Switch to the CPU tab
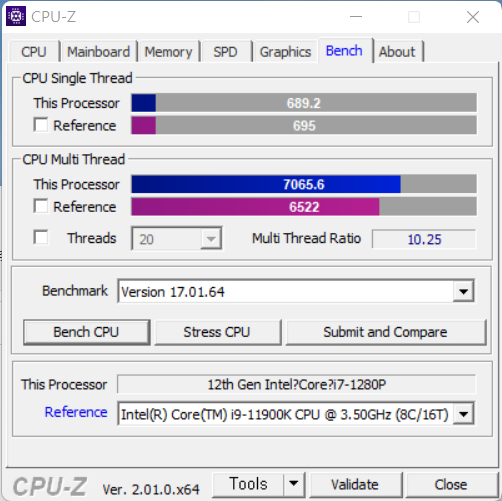The height and width of the screenshot is (501, 502). click(34, 52)
